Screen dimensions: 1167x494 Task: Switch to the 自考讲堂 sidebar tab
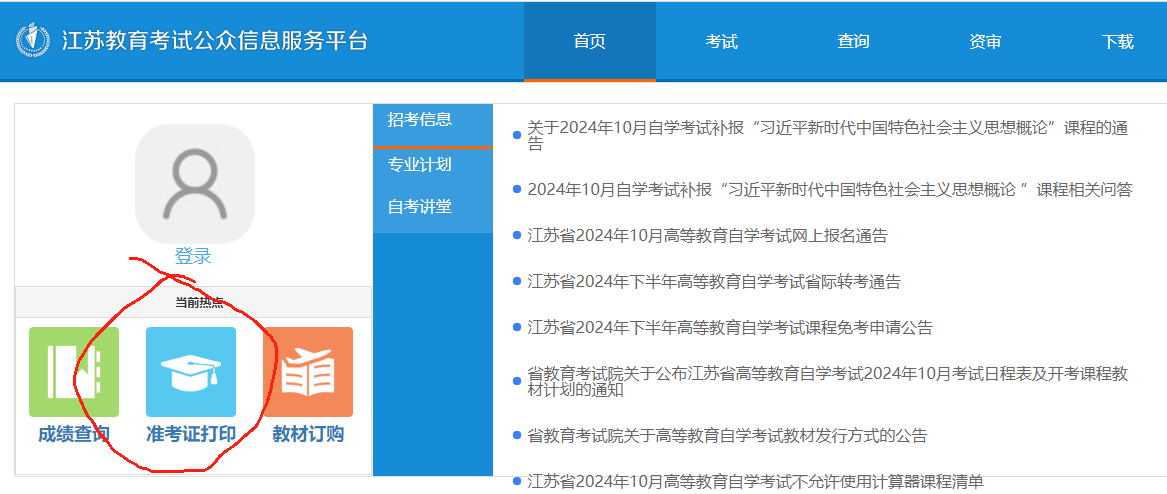coord(420,207)
